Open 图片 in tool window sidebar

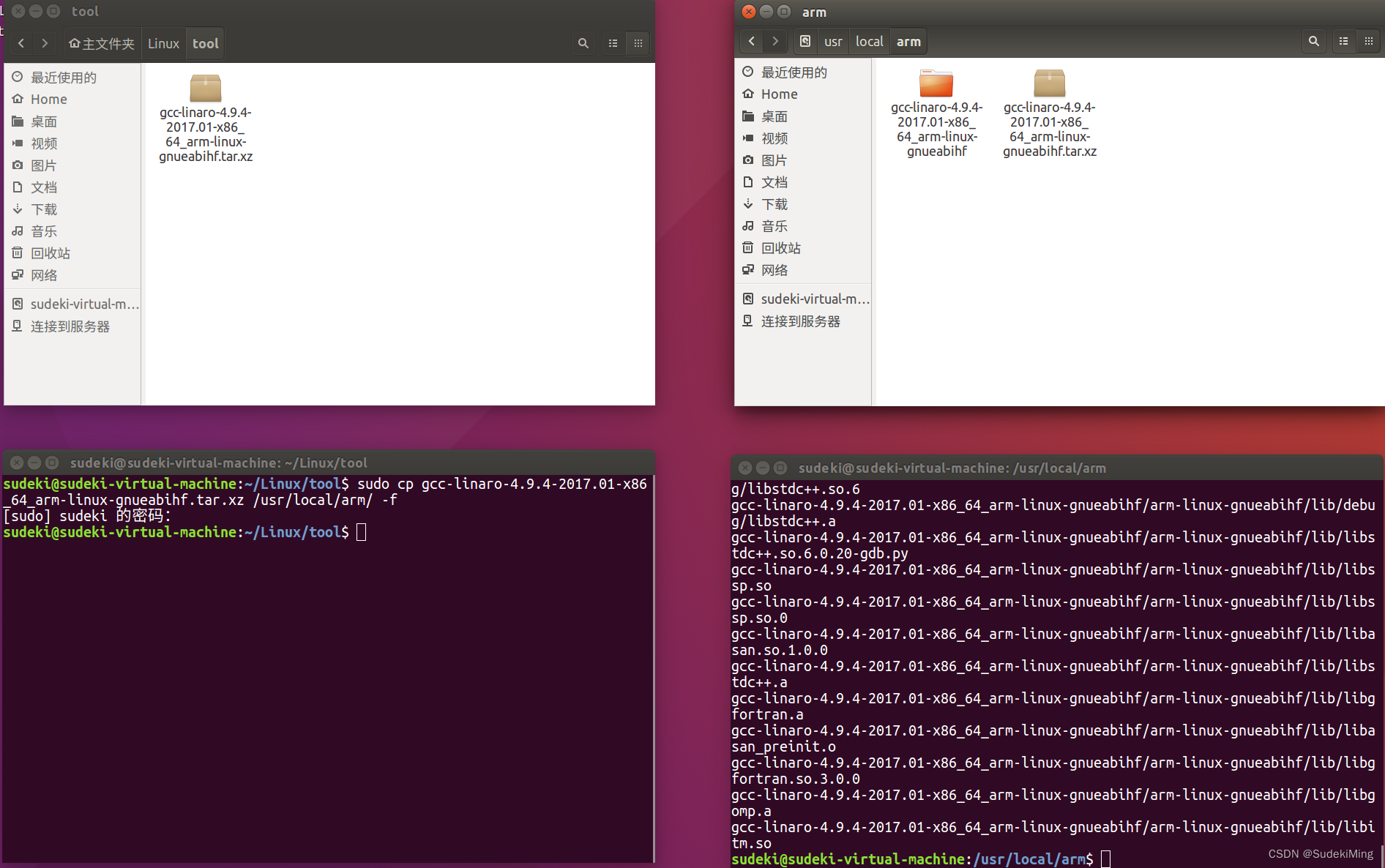point(72,165)
